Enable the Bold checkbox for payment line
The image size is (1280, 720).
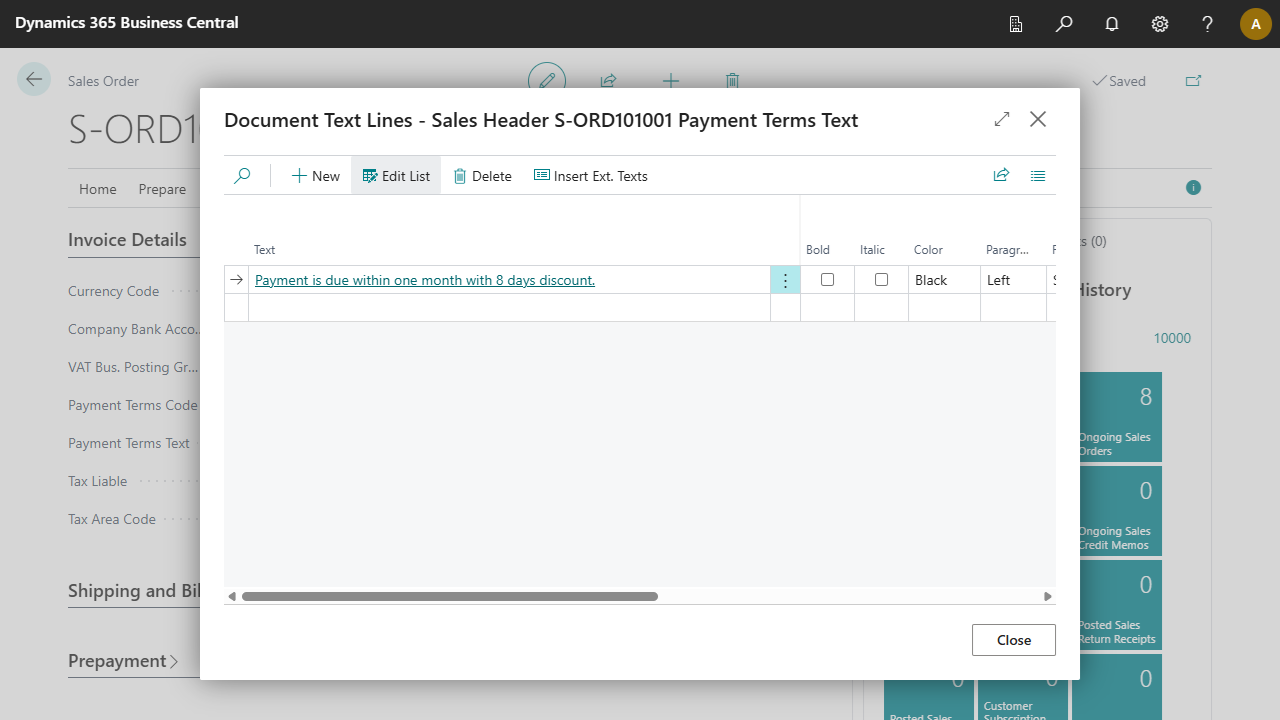(827, 280)
